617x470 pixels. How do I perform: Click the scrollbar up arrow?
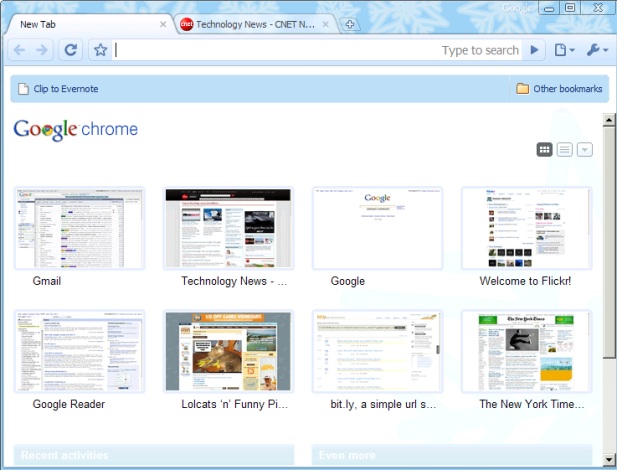pos(609,120)
